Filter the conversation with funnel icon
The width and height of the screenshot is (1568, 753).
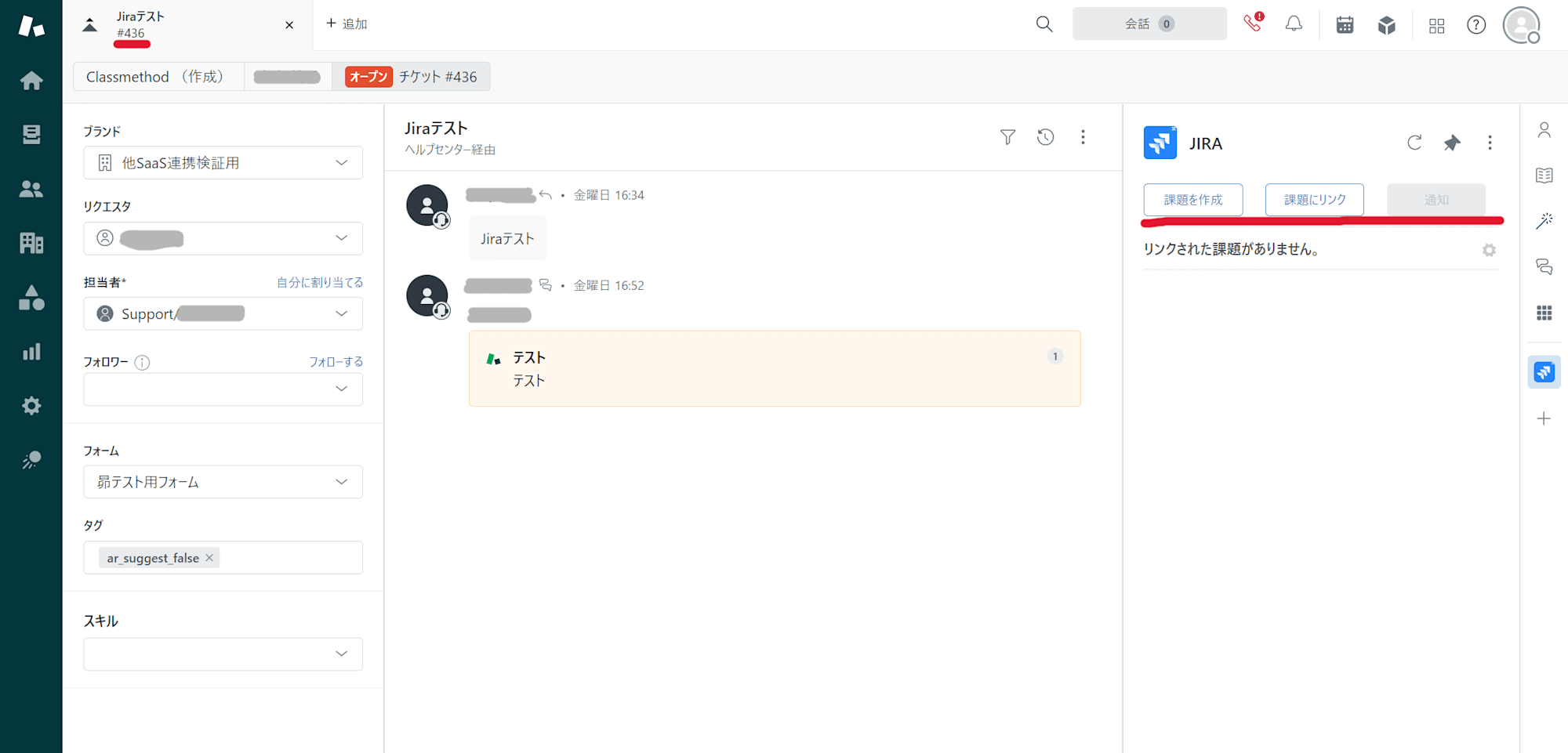[x=1008, y=137]
